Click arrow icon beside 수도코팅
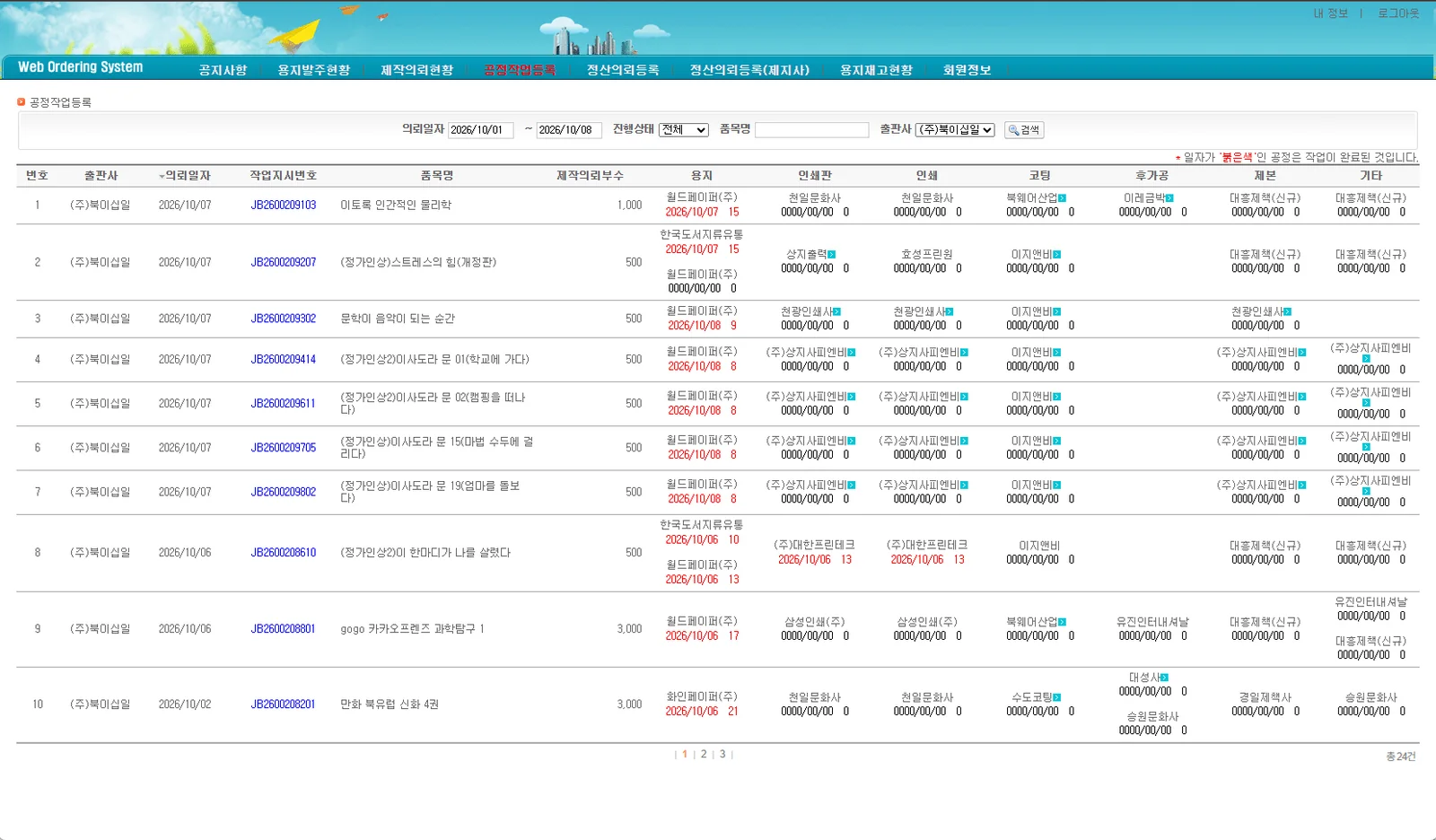This screenshot has width=1436, height=840. tap(1057, 697)
